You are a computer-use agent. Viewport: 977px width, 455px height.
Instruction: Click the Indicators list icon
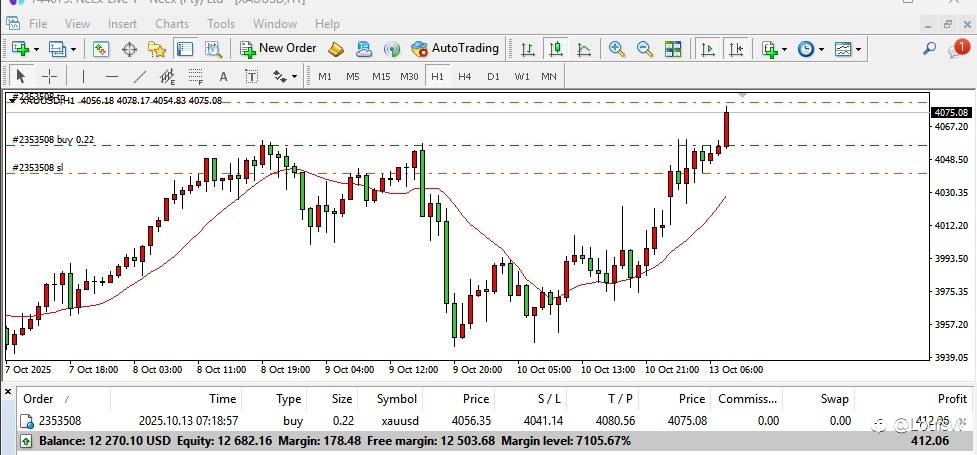[x=770, y=49]
